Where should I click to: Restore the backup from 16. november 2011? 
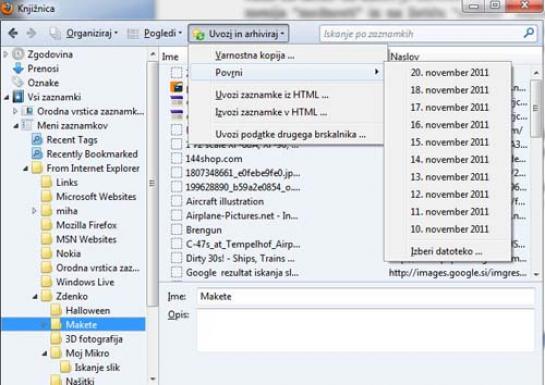(449, 125)
